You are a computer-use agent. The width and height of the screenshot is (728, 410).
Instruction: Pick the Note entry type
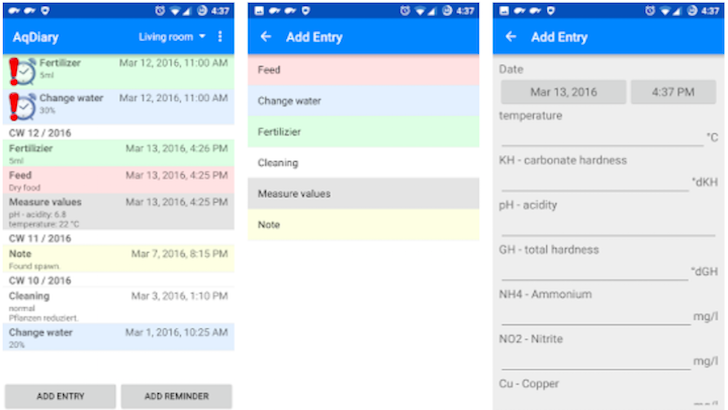(364, 225)
